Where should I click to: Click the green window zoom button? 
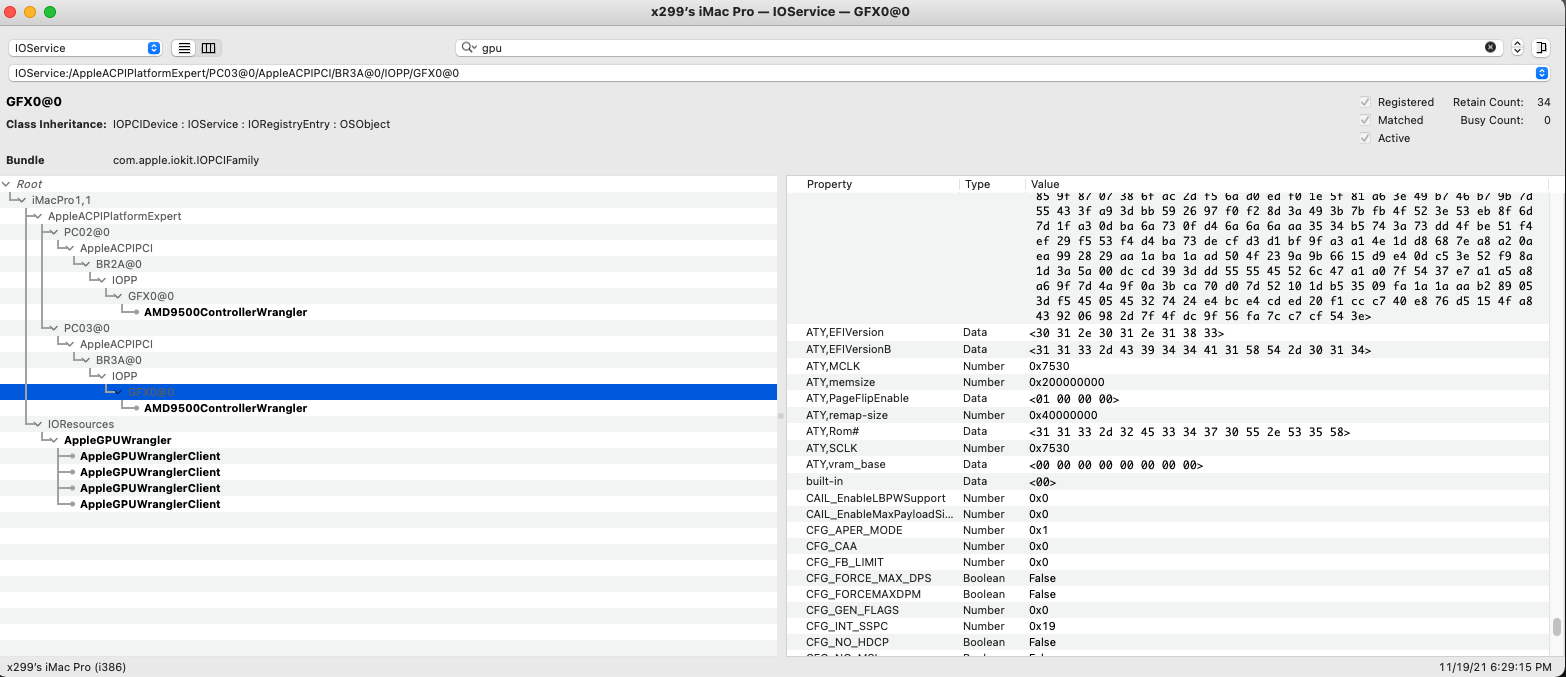click(x=50, y=11)
